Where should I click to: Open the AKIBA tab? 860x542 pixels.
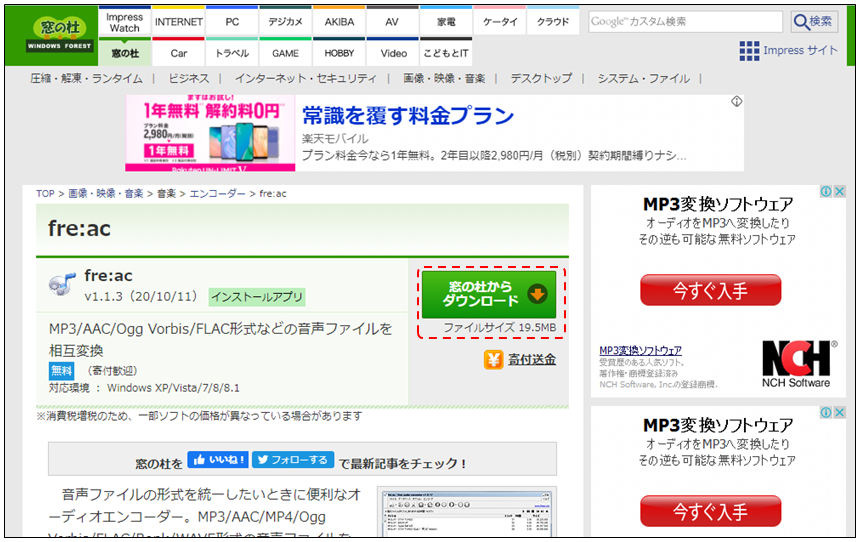tap(339, 22)
